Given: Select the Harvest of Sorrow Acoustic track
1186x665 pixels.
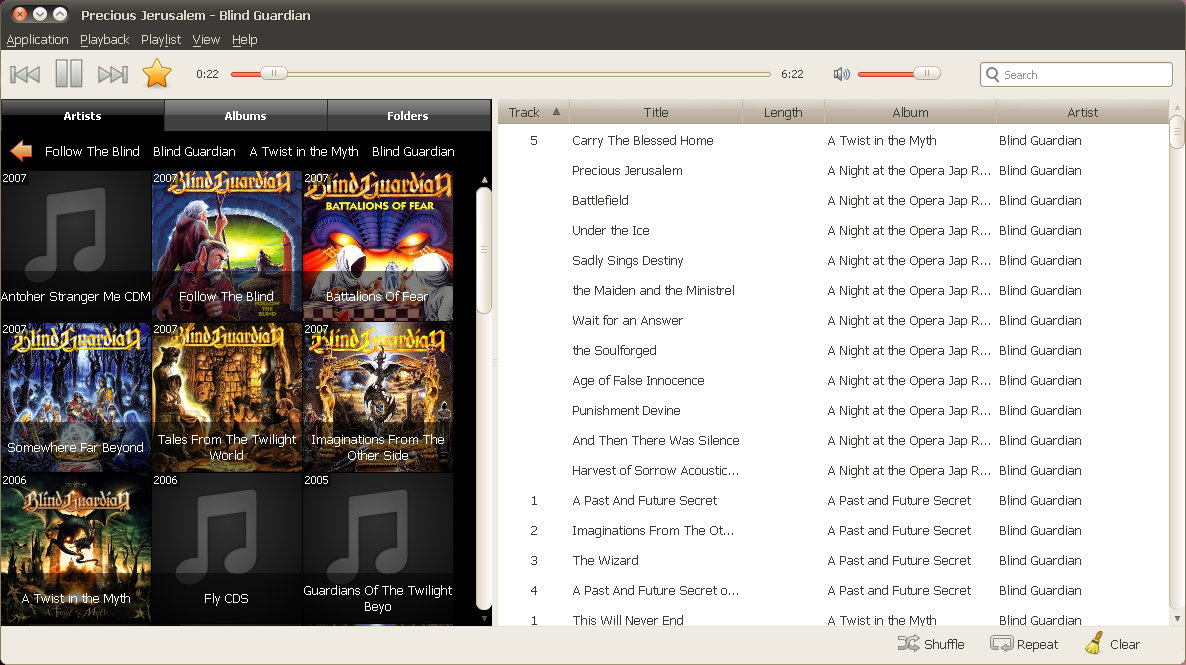Looking at the screenshot, I should coord(834,471).
